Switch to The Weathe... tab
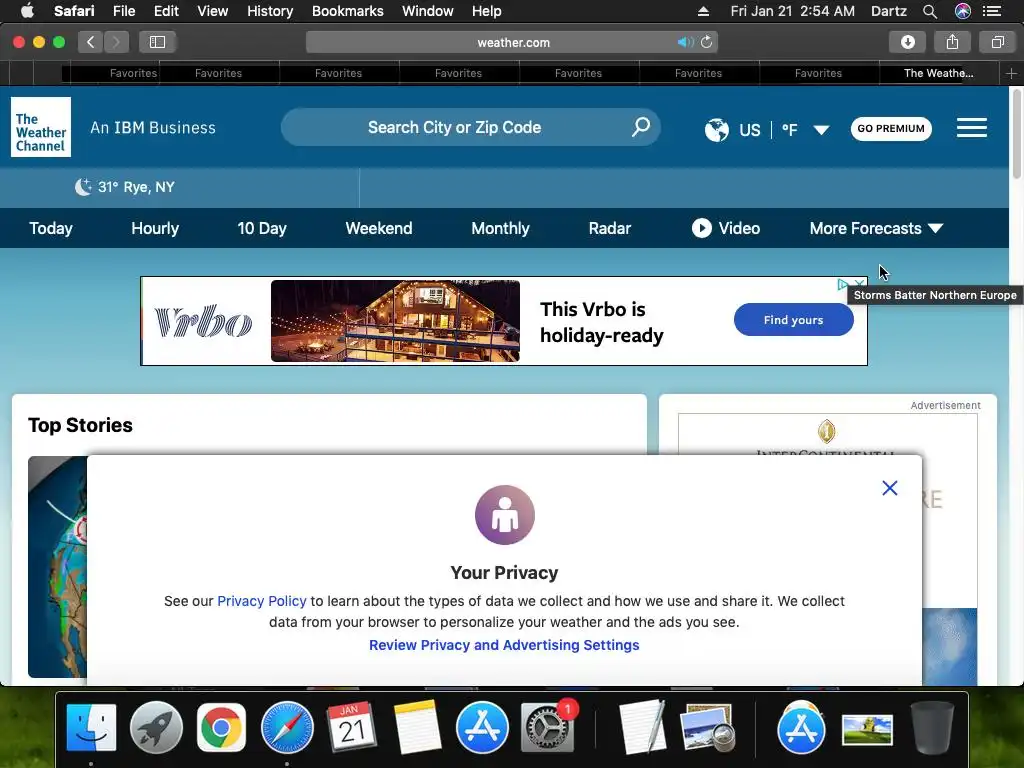This screenshot has height=768, width=1024. (938, 73)
